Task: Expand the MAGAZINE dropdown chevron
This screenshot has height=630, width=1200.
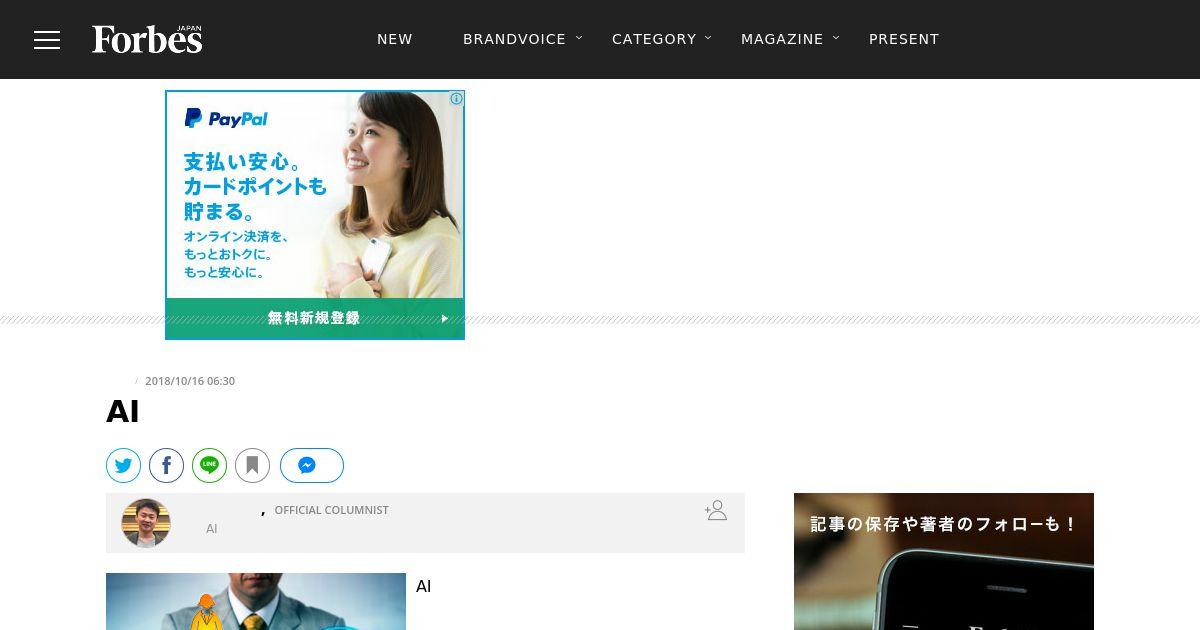Action: click(836, 38)
